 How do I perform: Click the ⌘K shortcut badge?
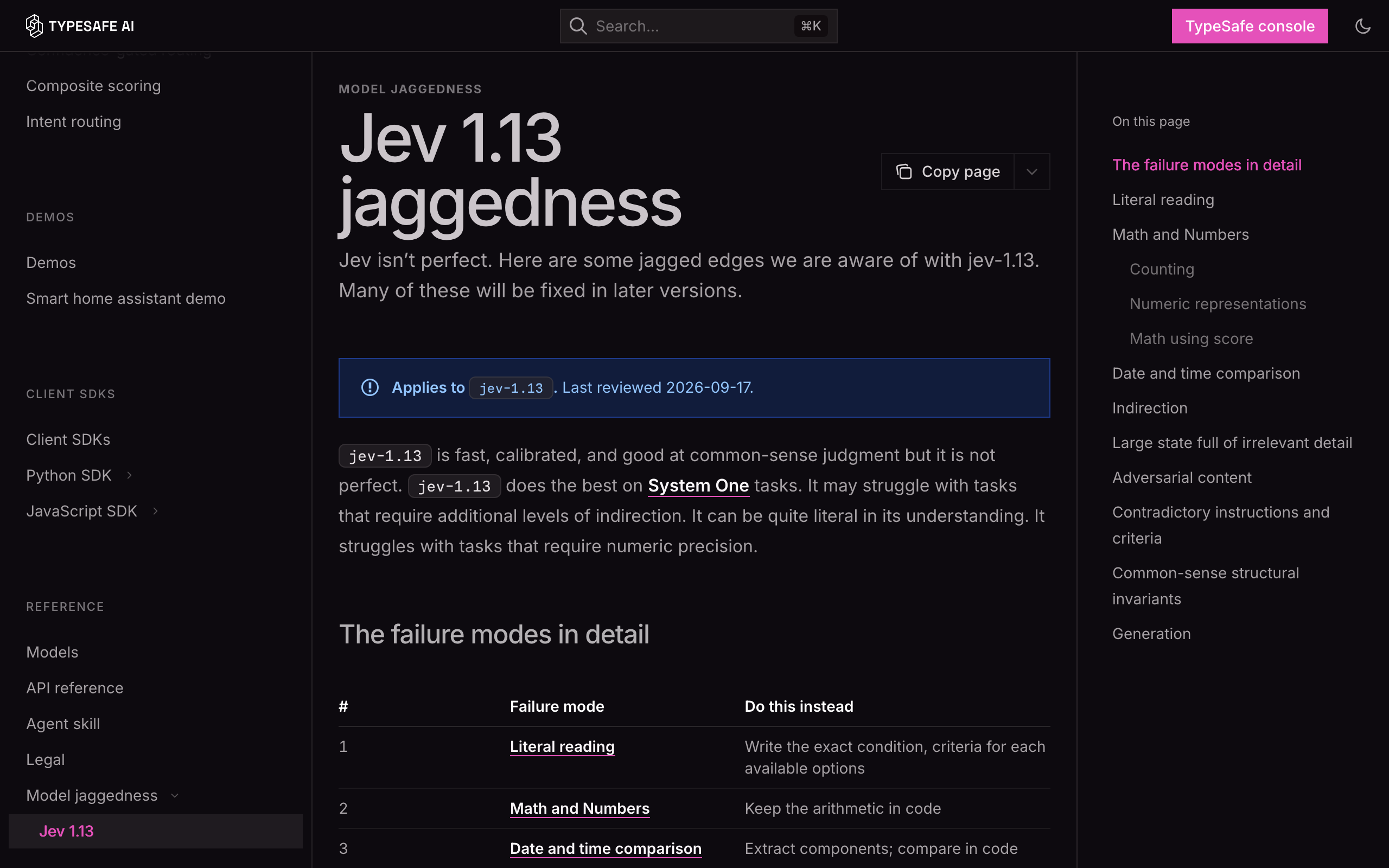pyautogui.click(x=811, y=26)
